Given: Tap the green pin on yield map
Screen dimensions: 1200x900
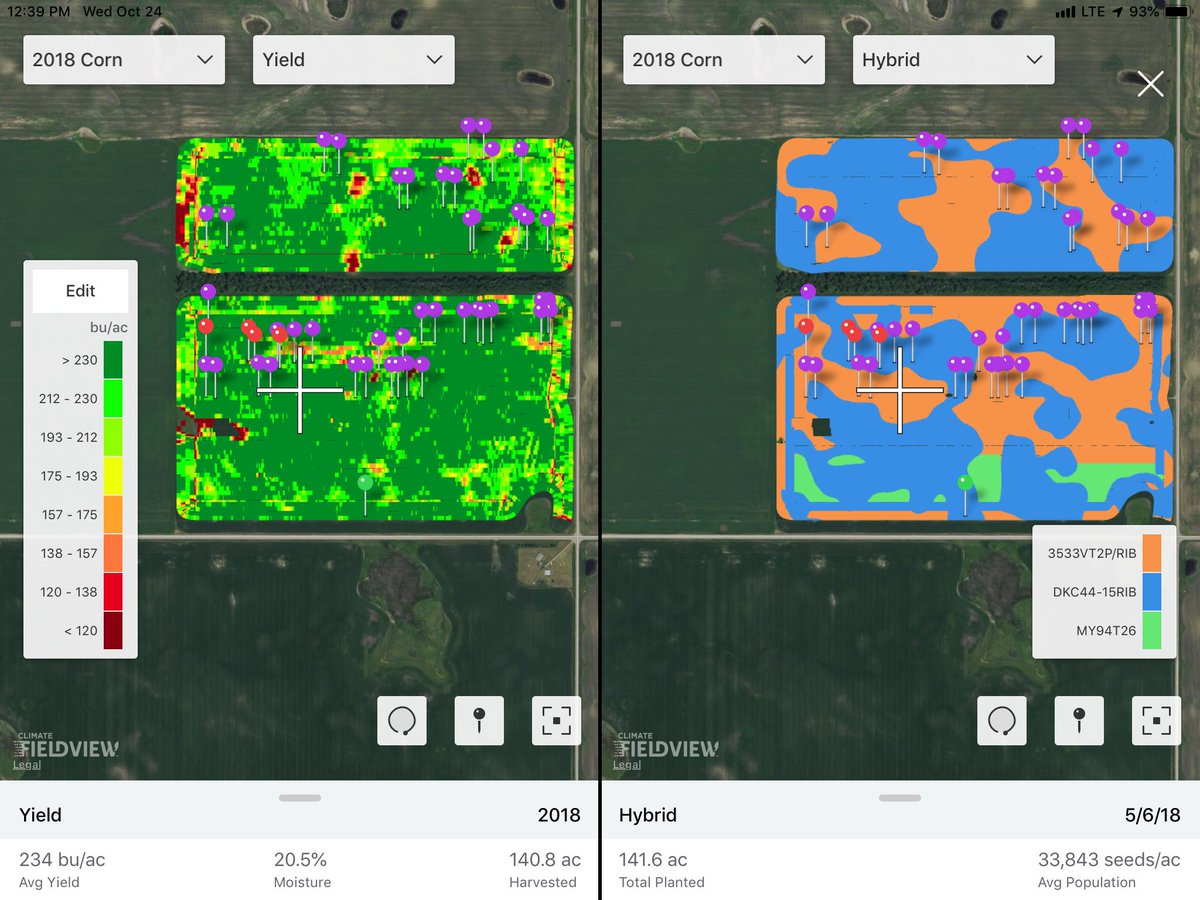Looking at the screenshot, I should tap(365, 483).
